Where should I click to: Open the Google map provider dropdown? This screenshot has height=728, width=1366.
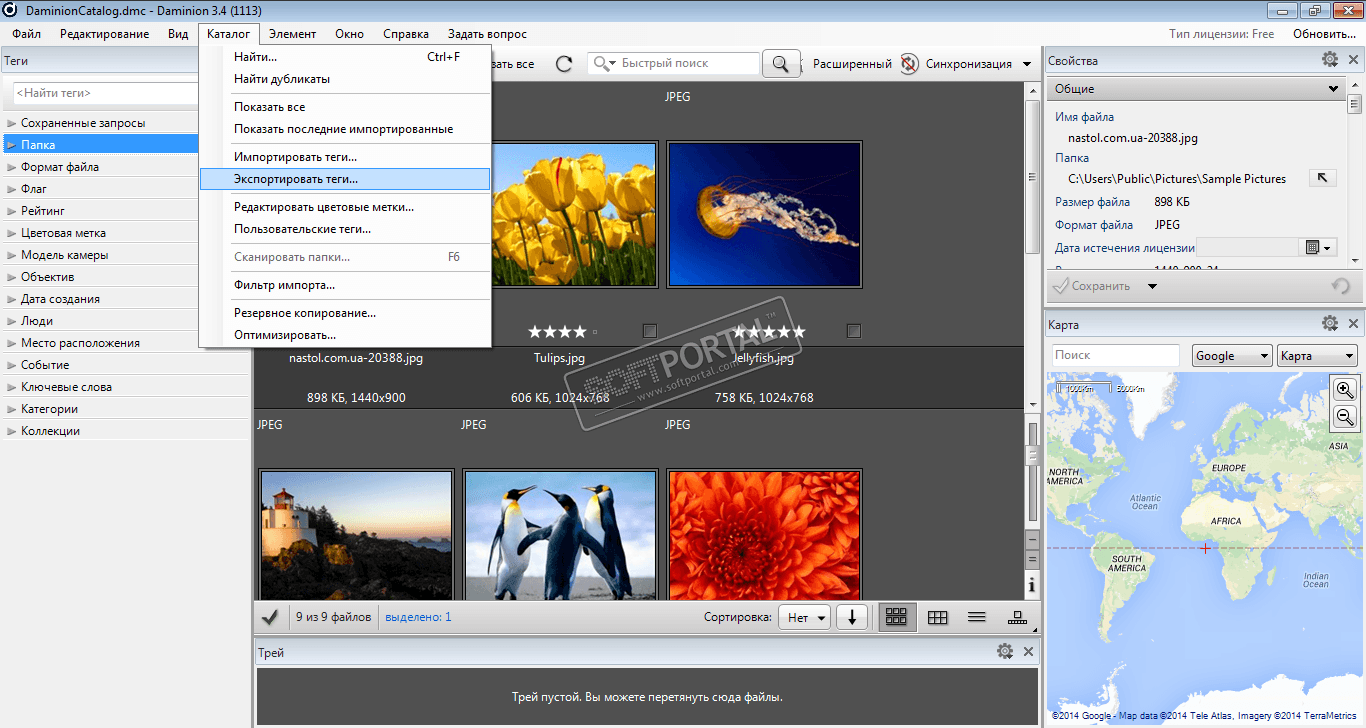(1232, 355)
